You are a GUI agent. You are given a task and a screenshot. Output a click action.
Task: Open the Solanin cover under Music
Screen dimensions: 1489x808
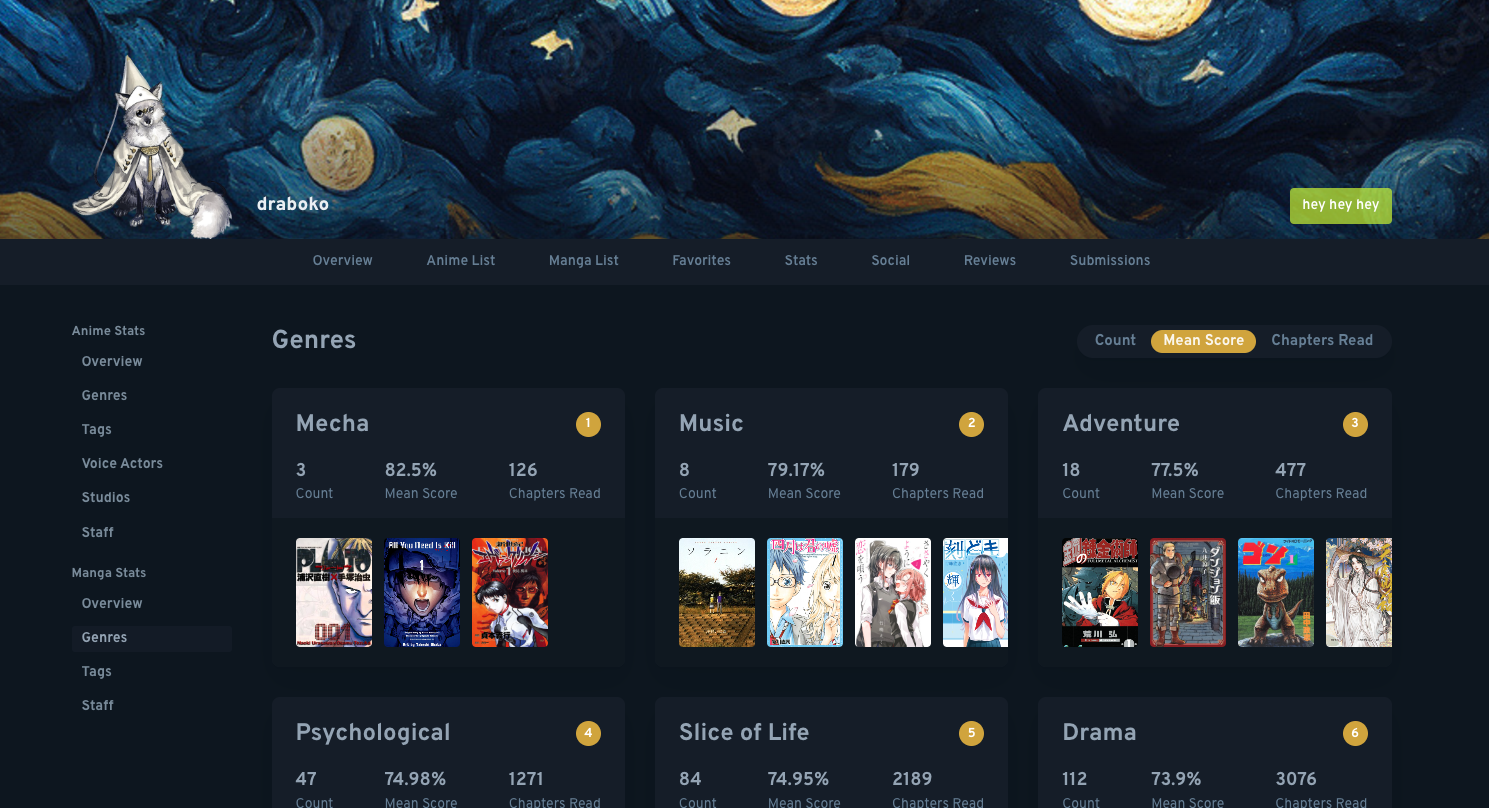pos(717,593)
